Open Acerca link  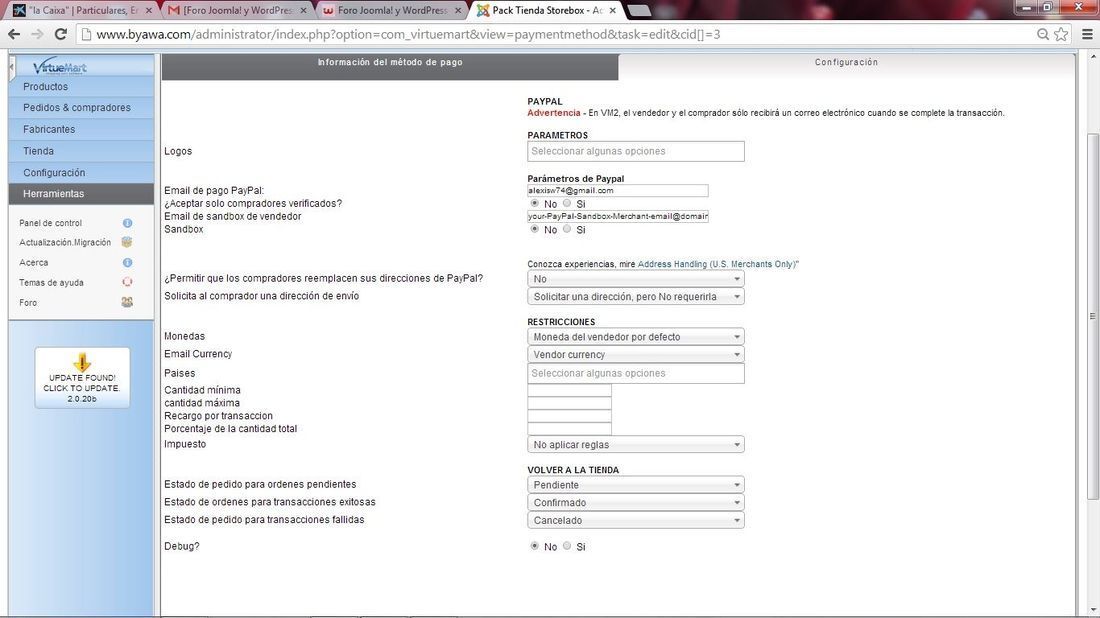pyautogui.click(x=34, y=262)
